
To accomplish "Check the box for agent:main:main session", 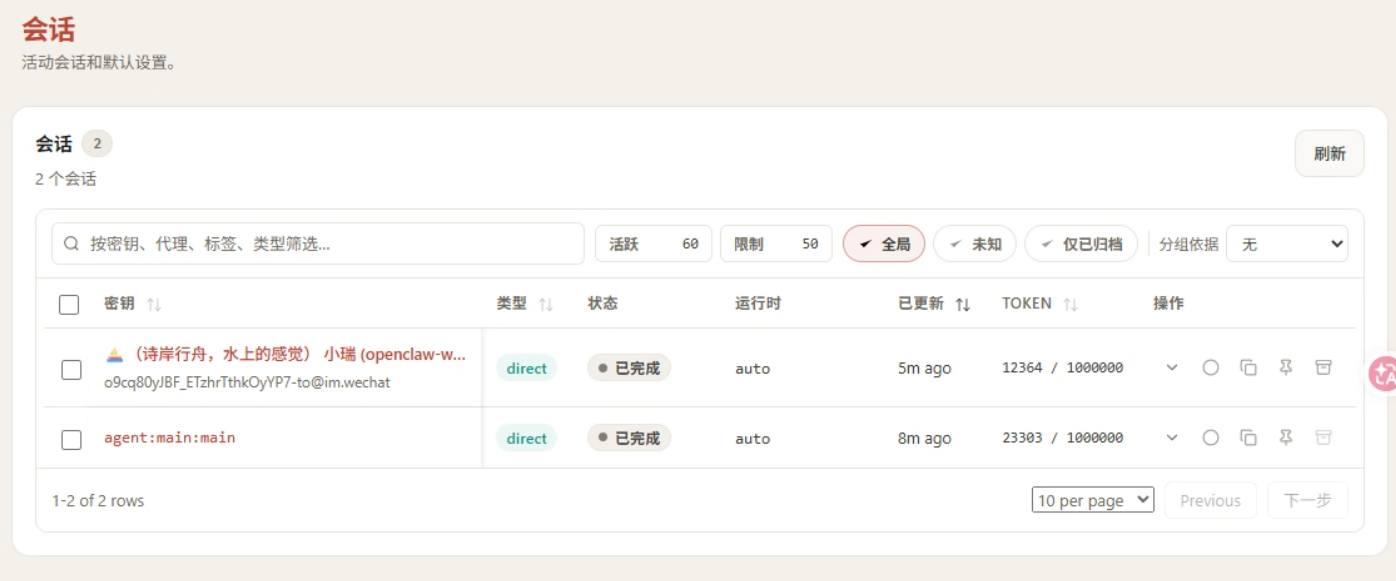I will tap(71, 439).
